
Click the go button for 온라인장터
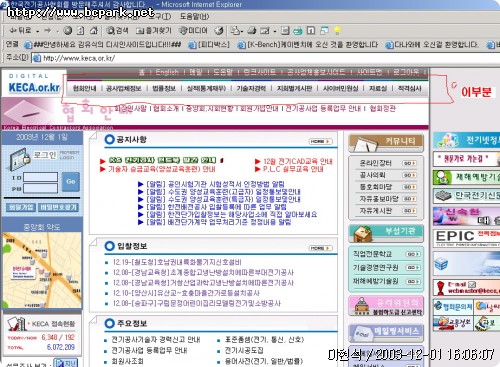tap(409, 163)
